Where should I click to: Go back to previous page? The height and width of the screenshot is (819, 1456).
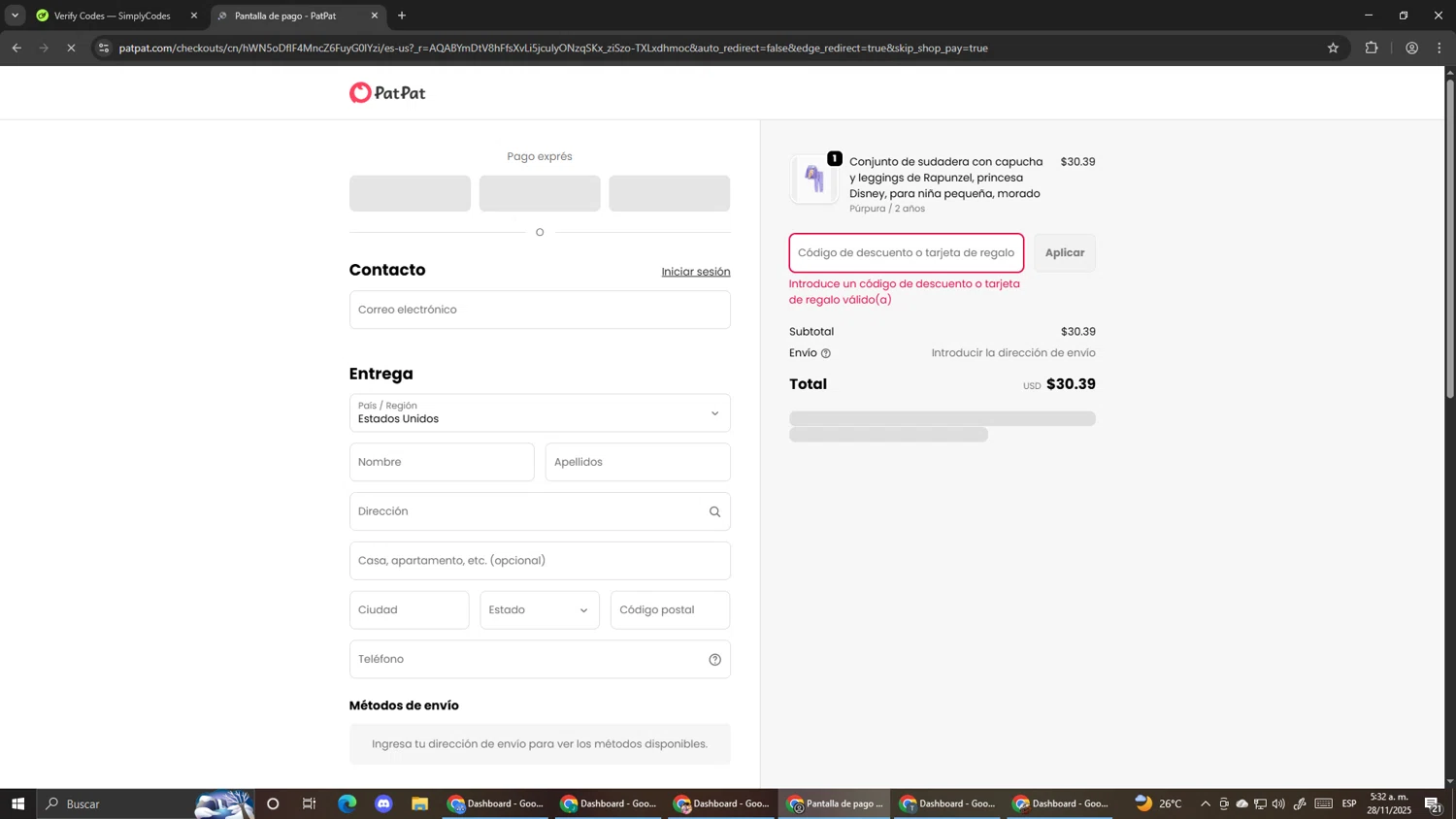pos(17,48)
